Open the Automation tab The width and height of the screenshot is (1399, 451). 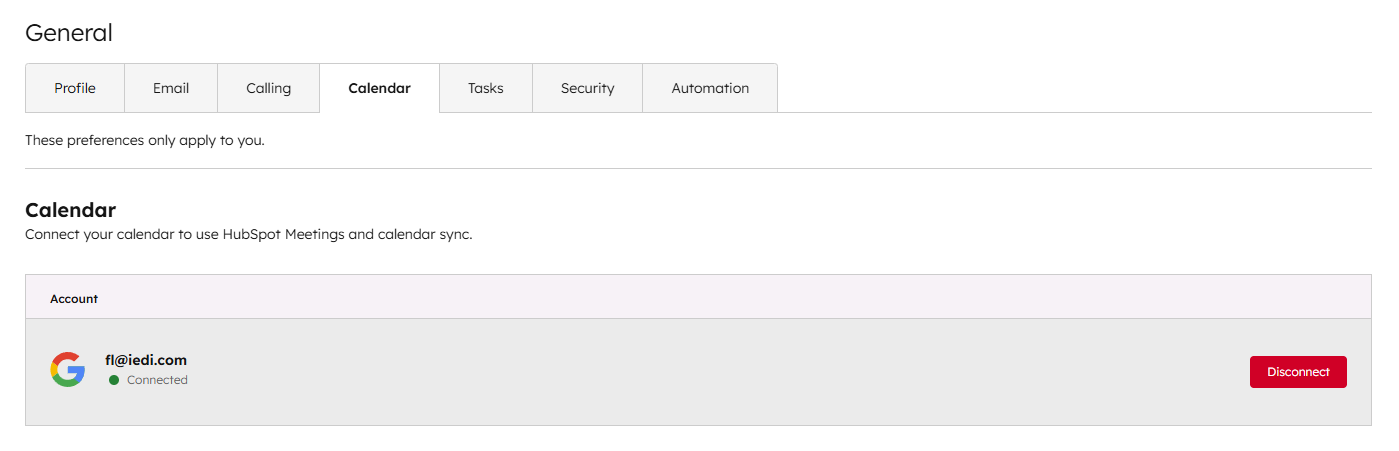[710, 88]
